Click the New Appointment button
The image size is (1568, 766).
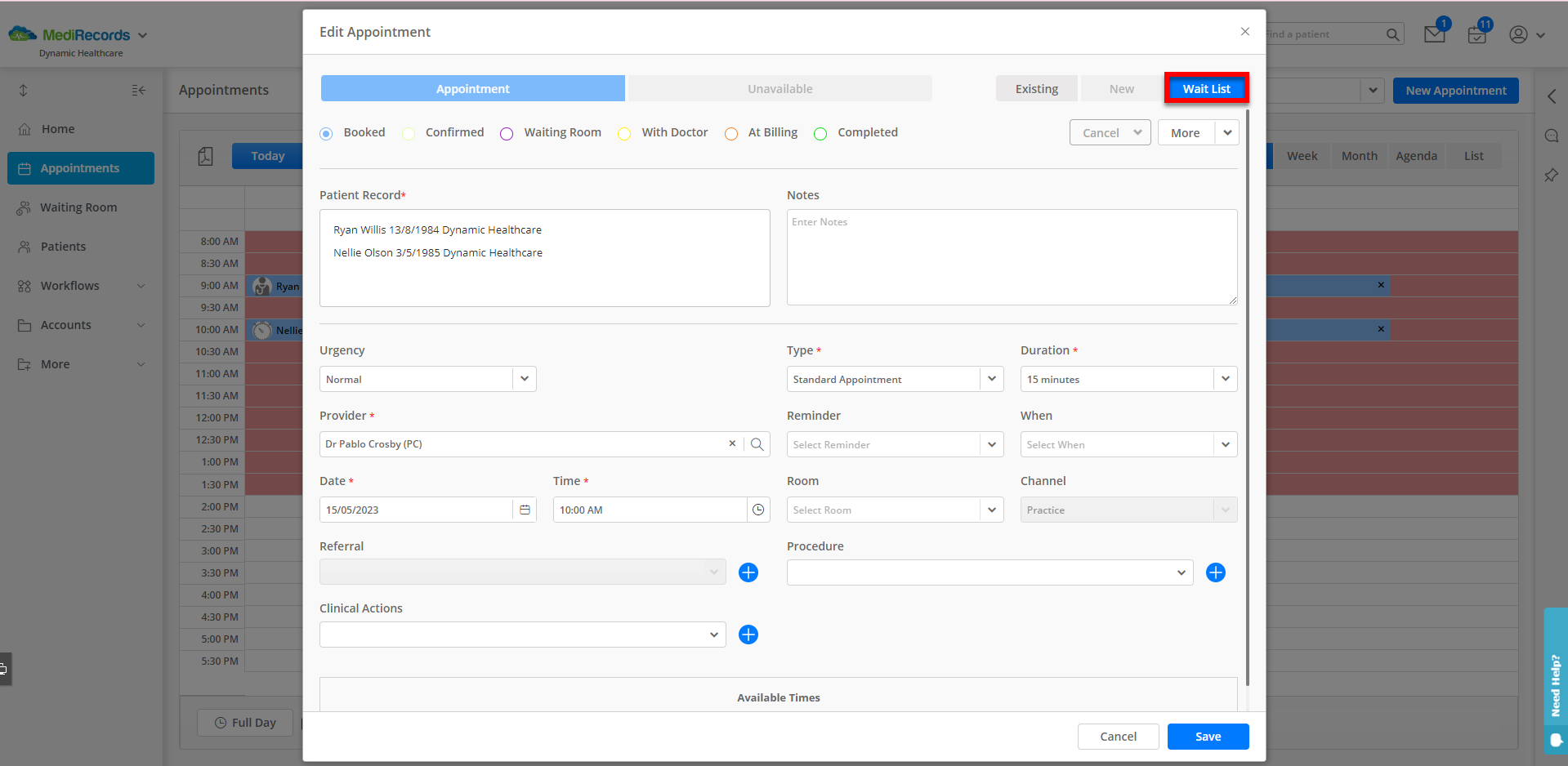pos(1456,91)
